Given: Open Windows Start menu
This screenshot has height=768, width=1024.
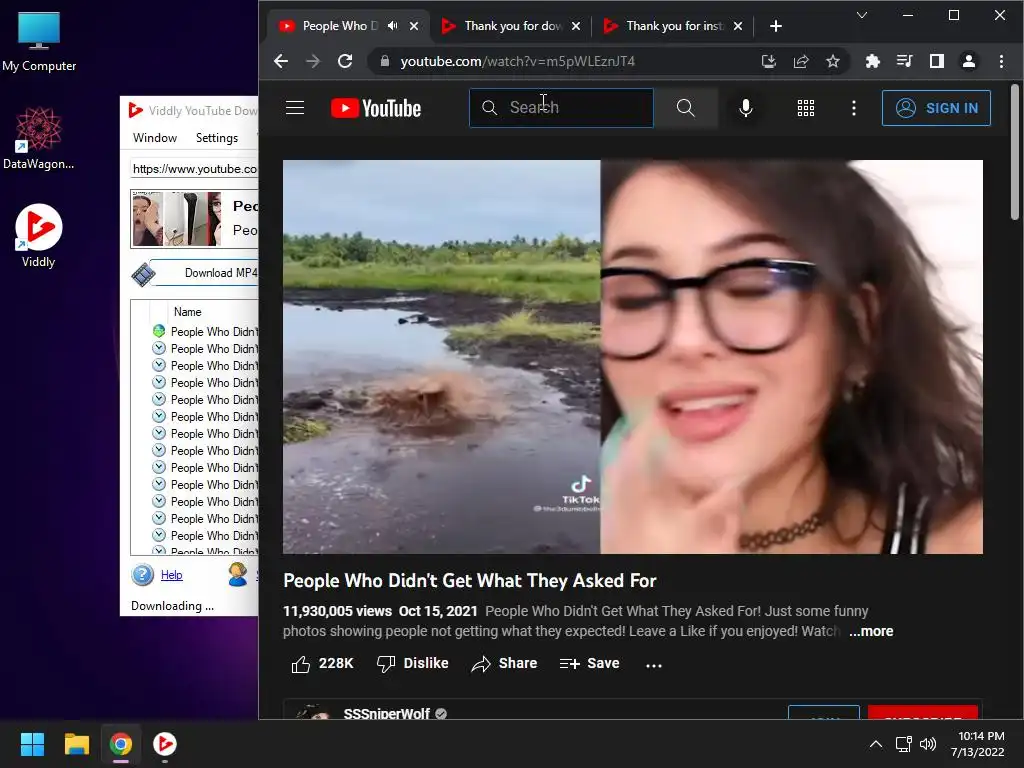Looking at the screenshot, I should click(32, 744).
